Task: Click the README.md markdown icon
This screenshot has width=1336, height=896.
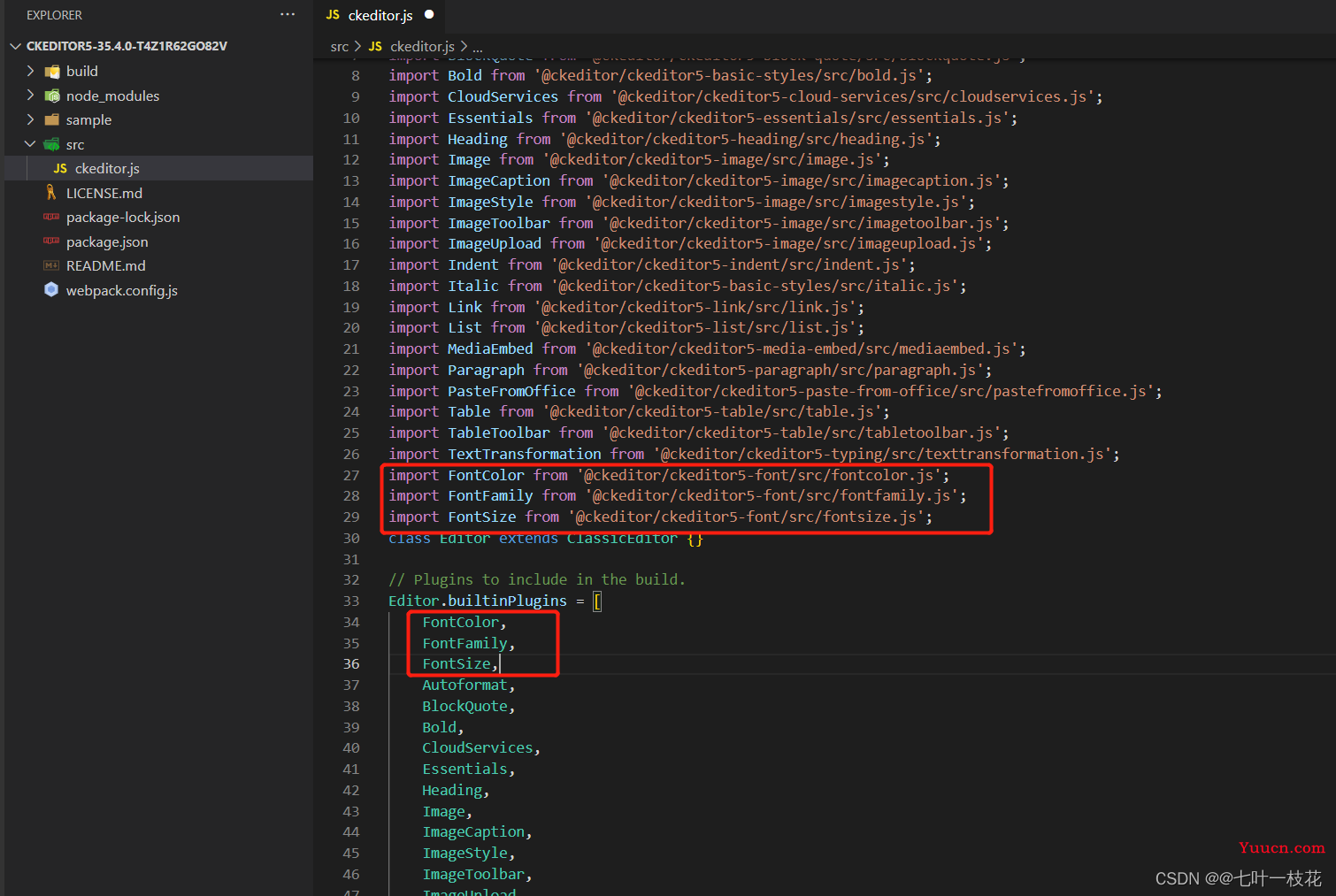Action: point(51,265)
